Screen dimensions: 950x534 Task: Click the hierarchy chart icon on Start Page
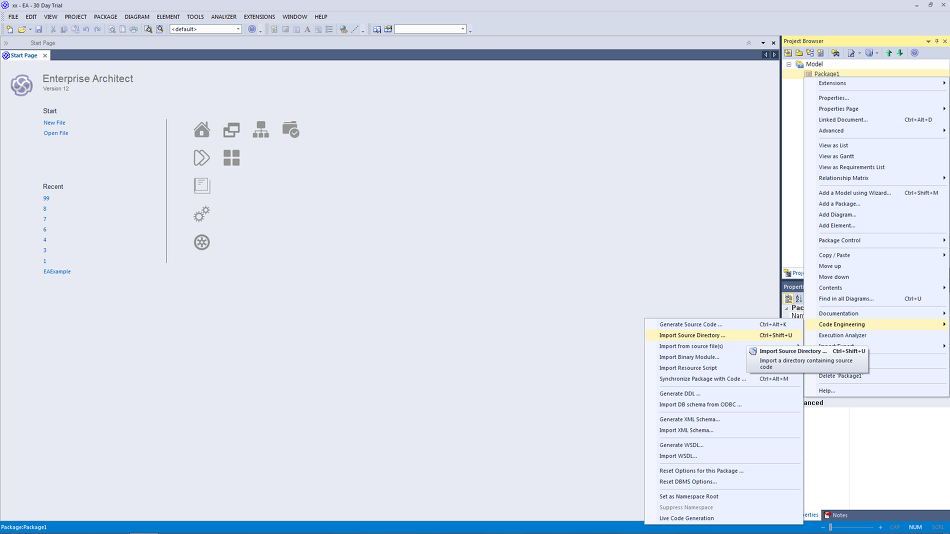coord(261,130)
